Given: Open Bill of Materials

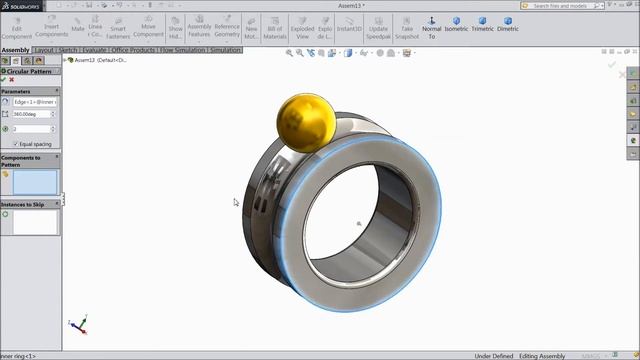Looking at the screenshot, I should tap(275, 28).
